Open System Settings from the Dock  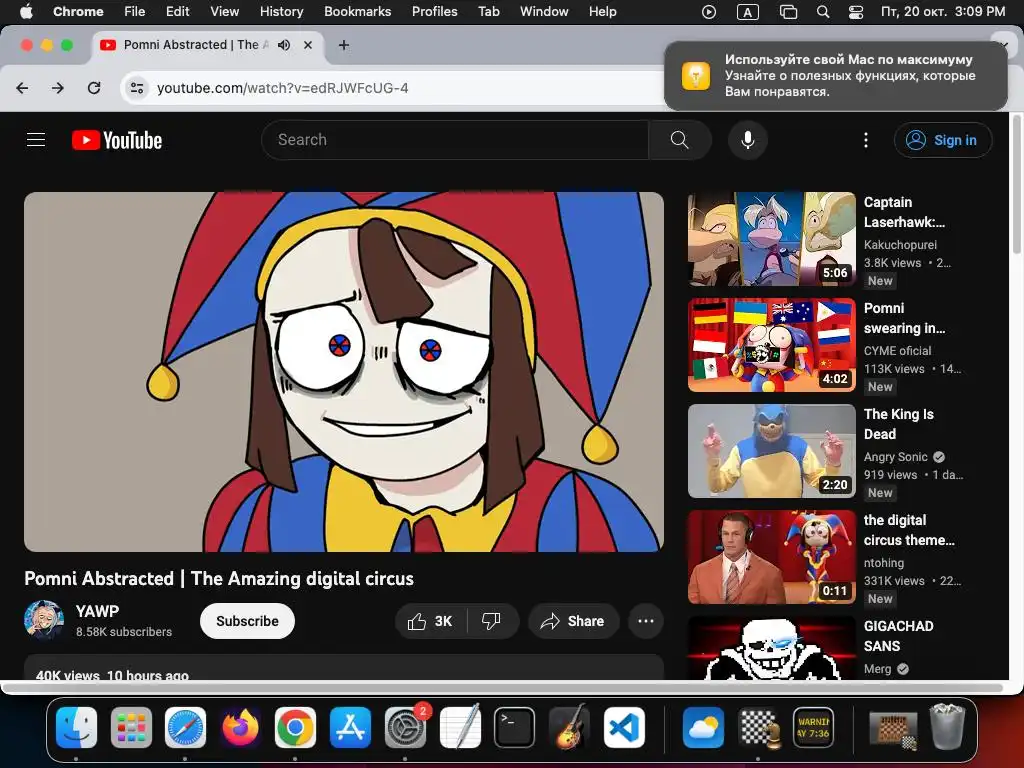click(405, 728)
